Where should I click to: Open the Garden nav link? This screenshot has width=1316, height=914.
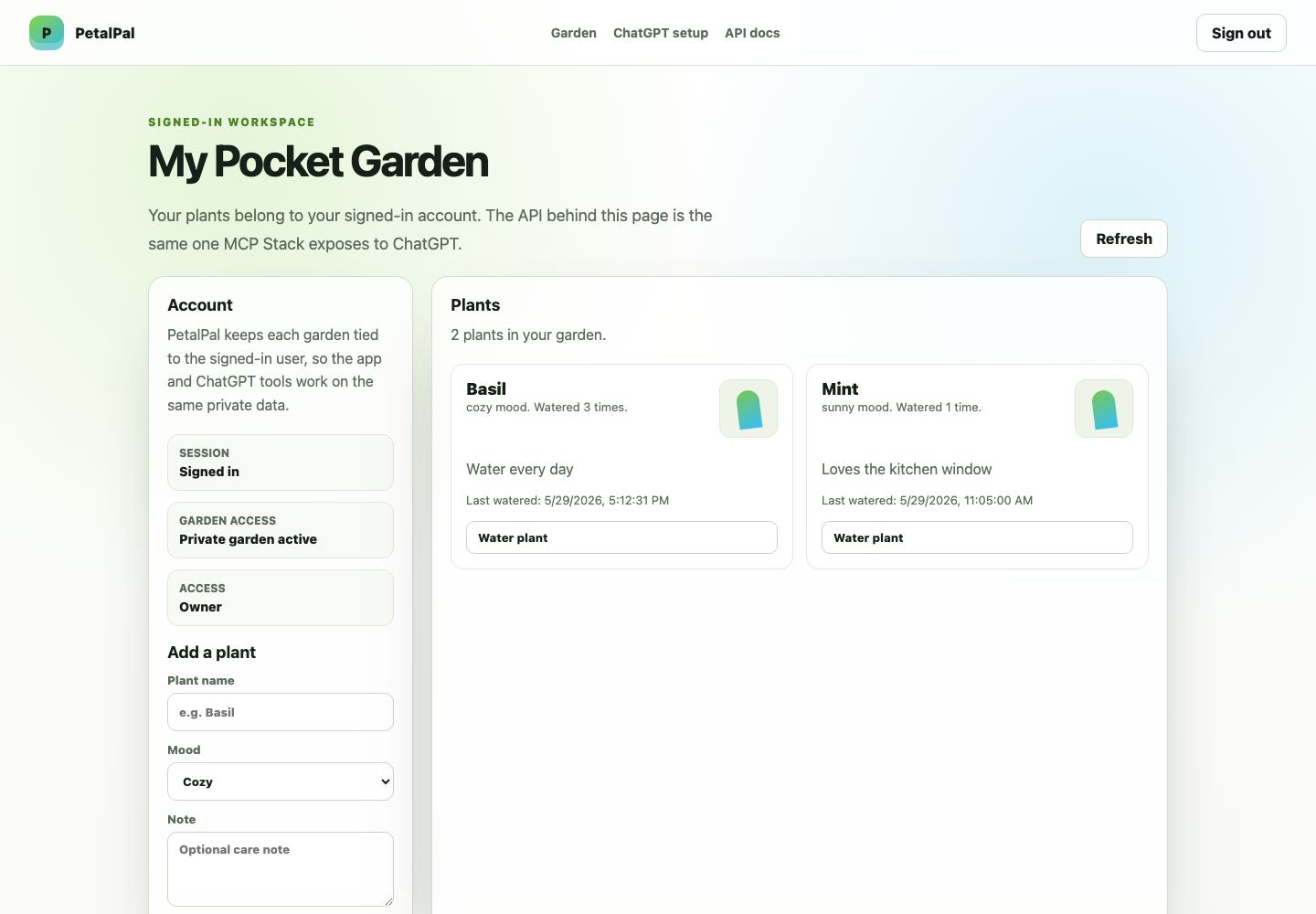[574, 33]
